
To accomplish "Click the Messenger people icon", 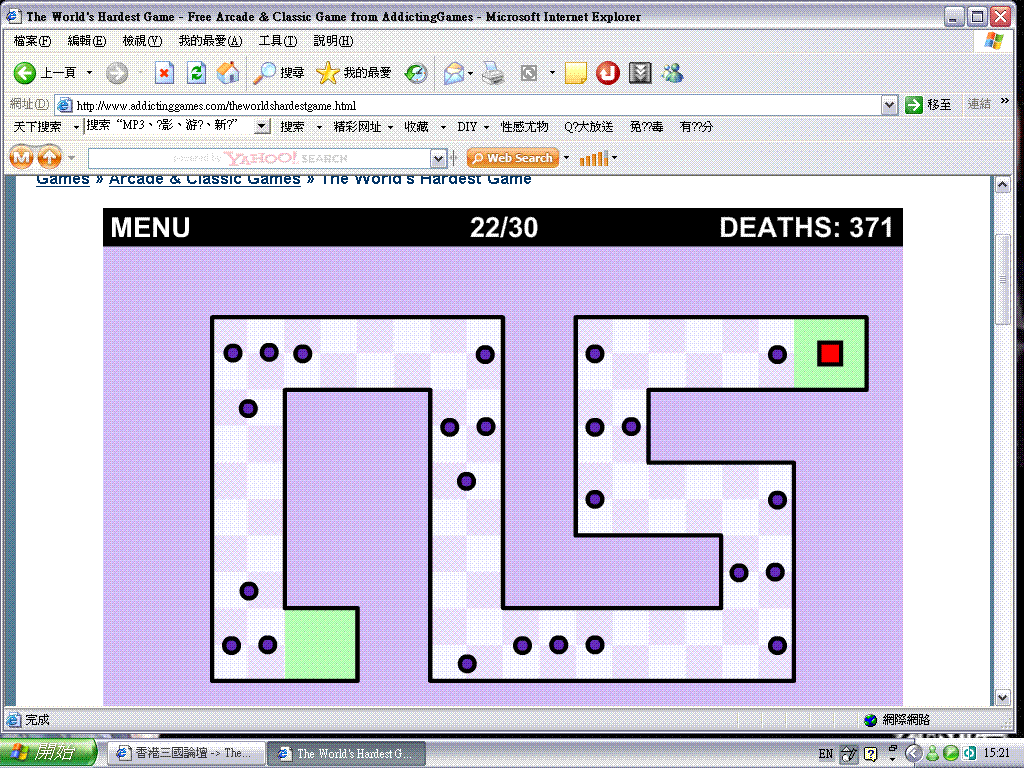I will [673, 72].
